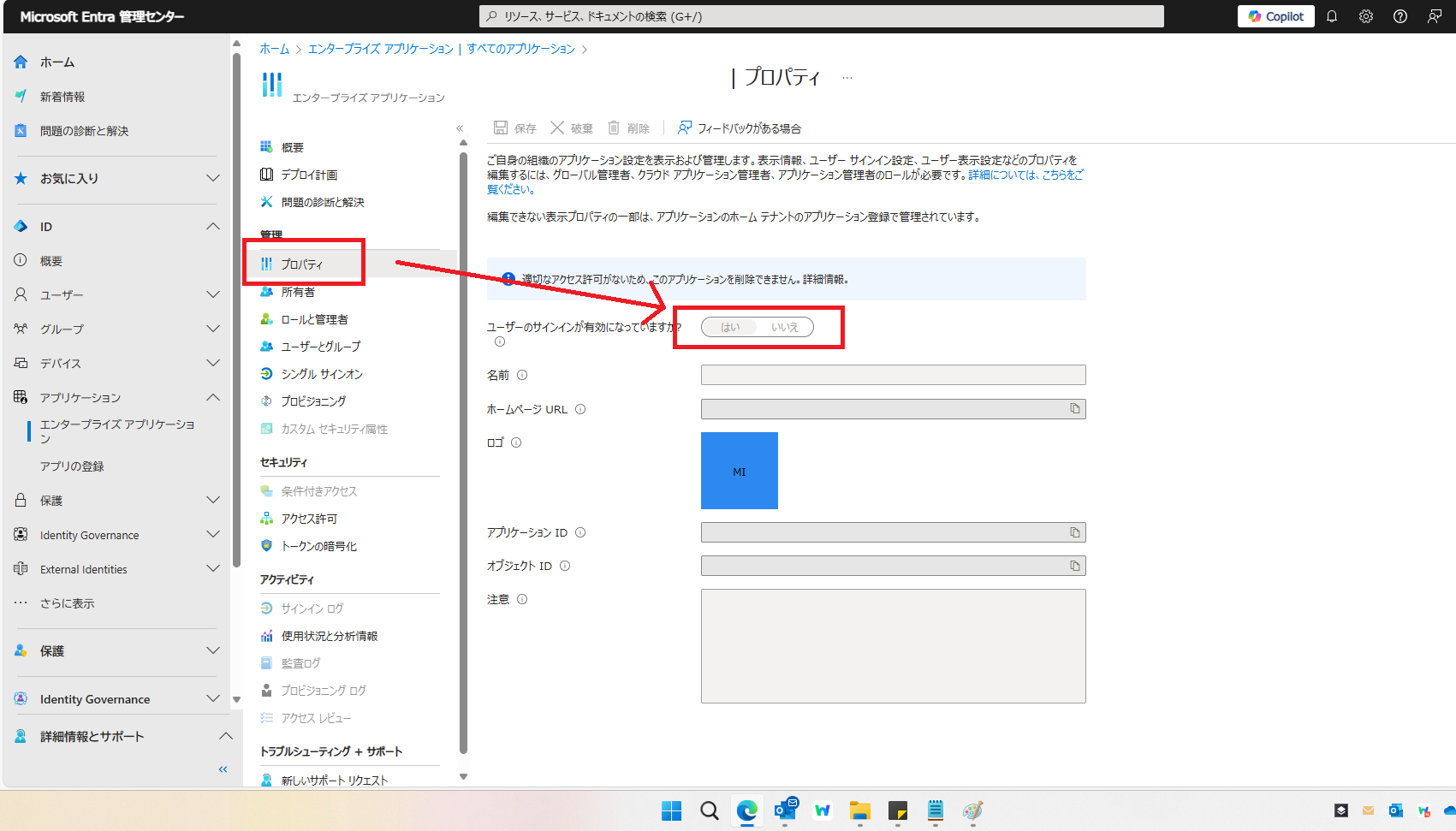The width and height of the screenshot is (1456, 831).
Task: Click the help question mark icon
Action: click(1400, 16)
